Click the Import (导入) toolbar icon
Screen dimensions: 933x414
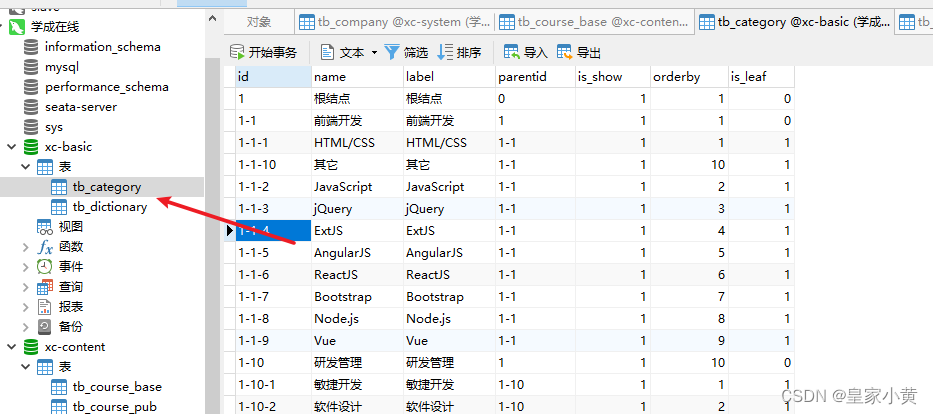[x=512, y=52]
